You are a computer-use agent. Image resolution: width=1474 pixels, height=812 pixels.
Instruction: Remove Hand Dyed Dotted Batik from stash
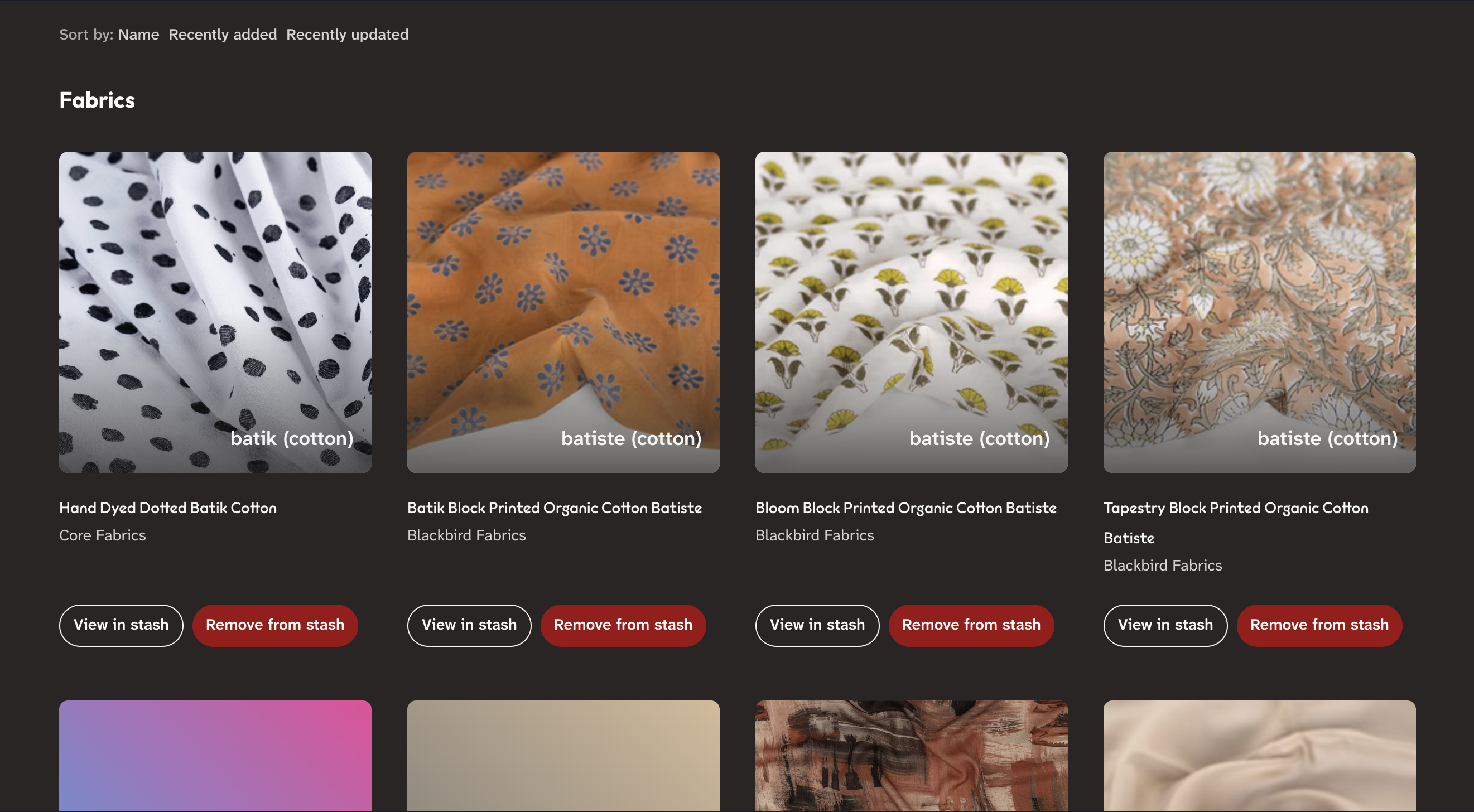tap(274, 625)
